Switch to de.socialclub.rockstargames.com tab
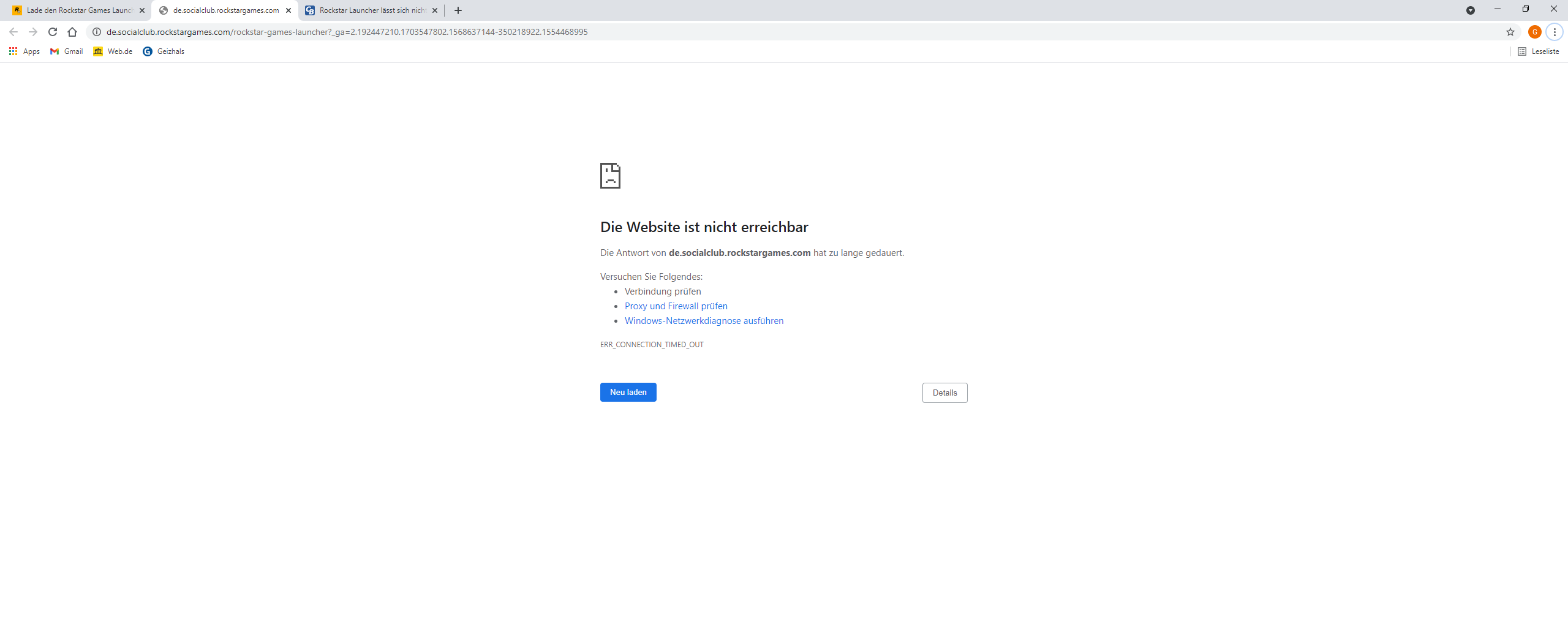The width and height of the screenshot is (1568, 643). click(x=225, y=10)
